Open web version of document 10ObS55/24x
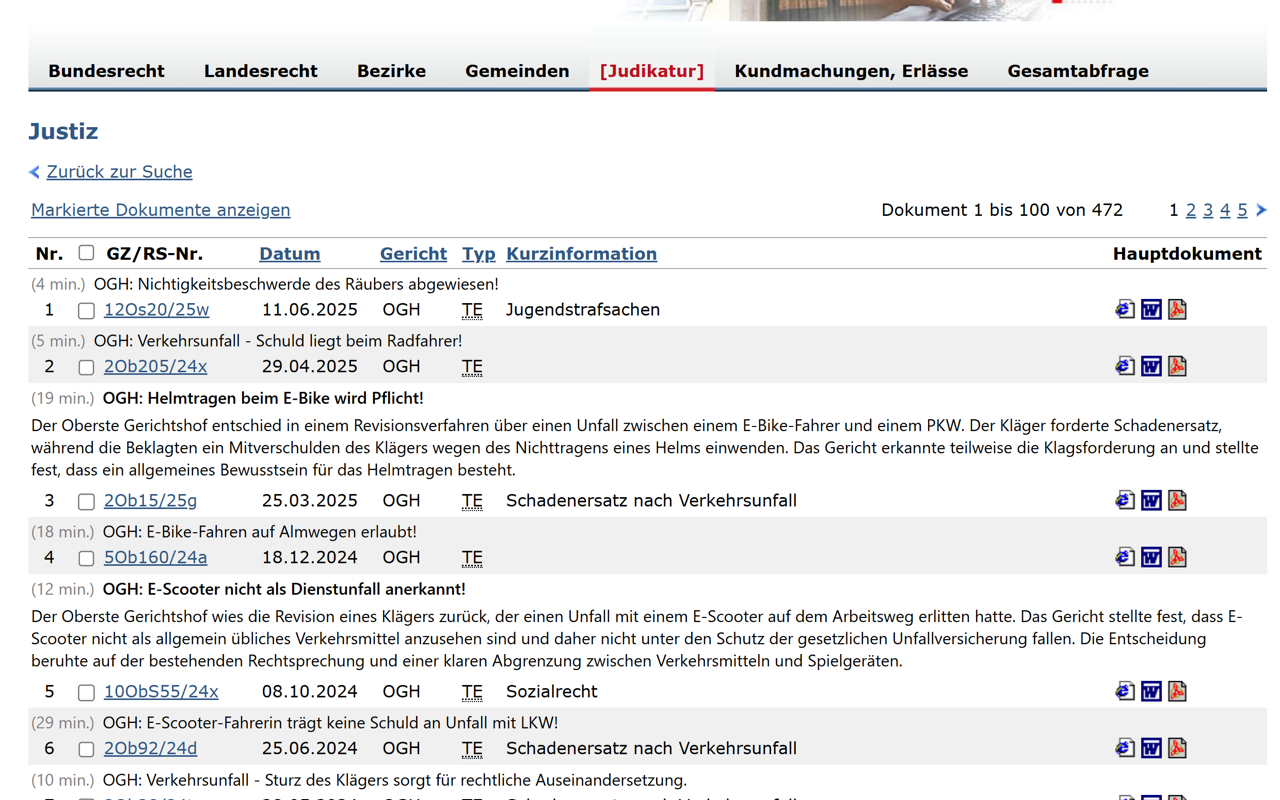1280x800 pixels. tap(1125, 692)
